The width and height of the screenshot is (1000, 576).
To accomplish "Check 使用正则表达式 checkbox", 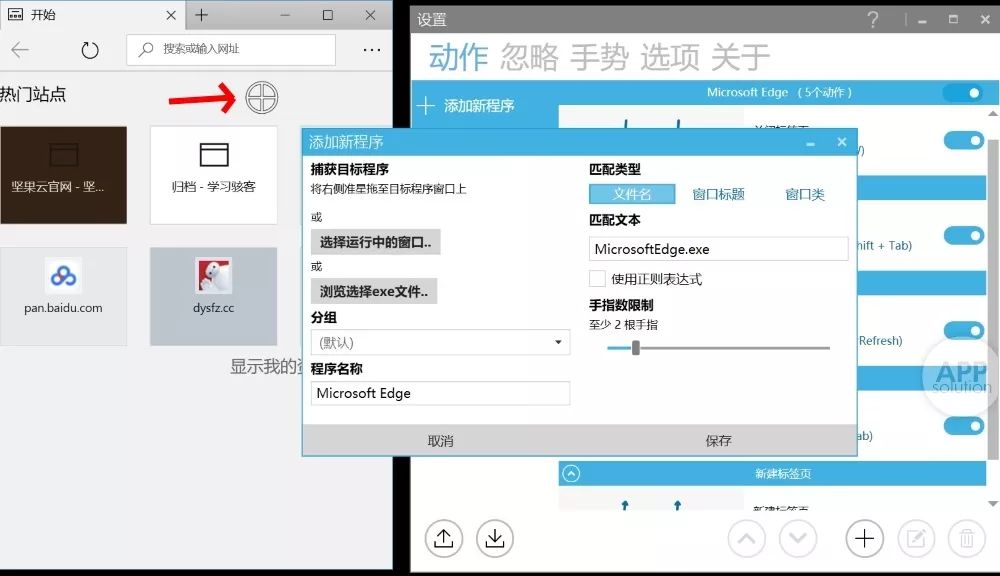I will pos(597,279).
